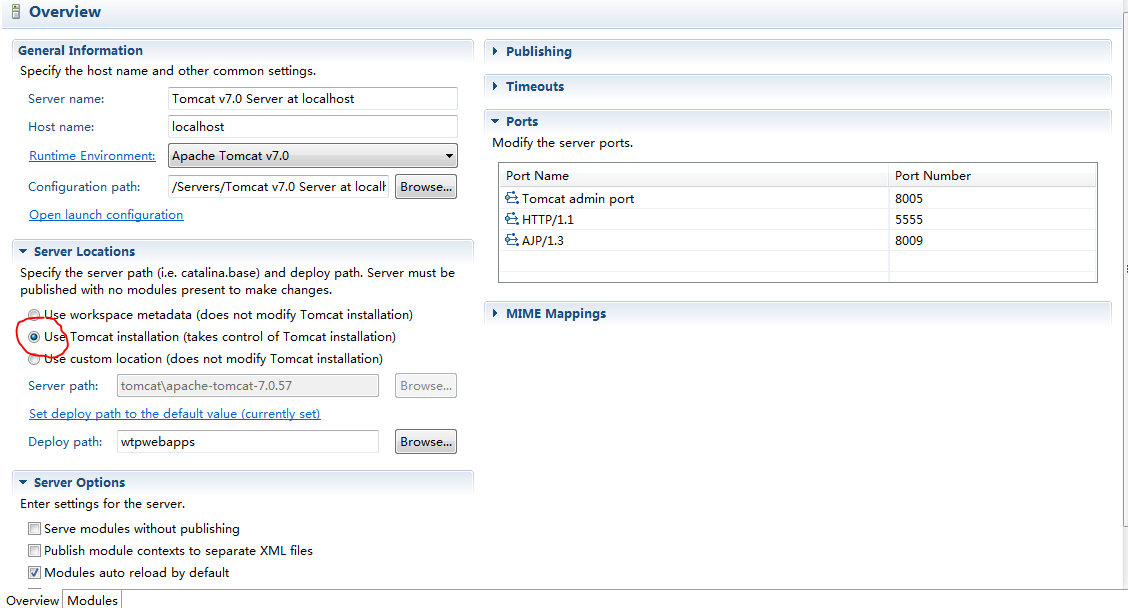Select the HTTP/1.1 row label
This screenshot has height=608, width=1128.
tap(547, 219)
